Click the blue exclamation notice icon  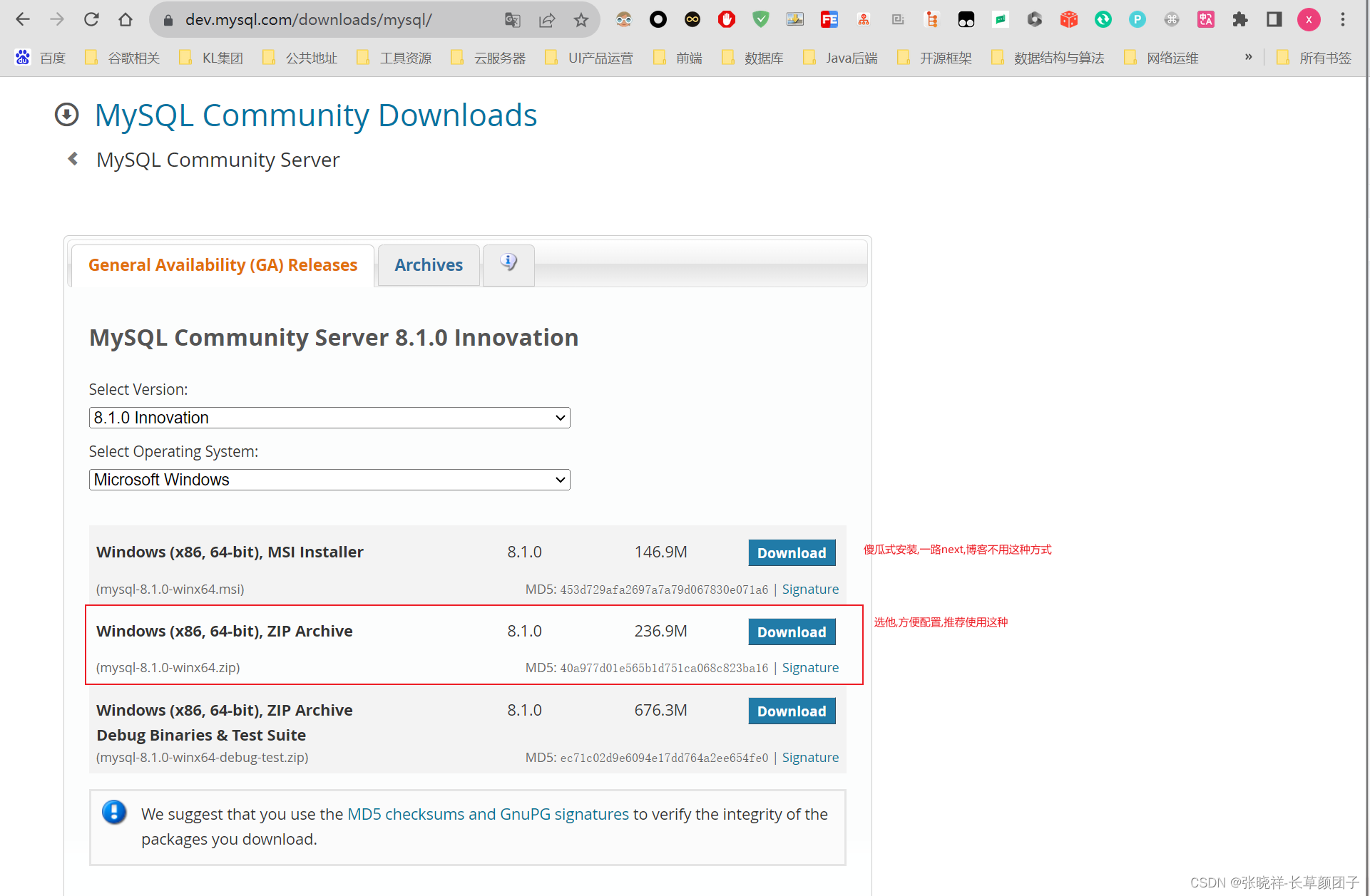114,812
